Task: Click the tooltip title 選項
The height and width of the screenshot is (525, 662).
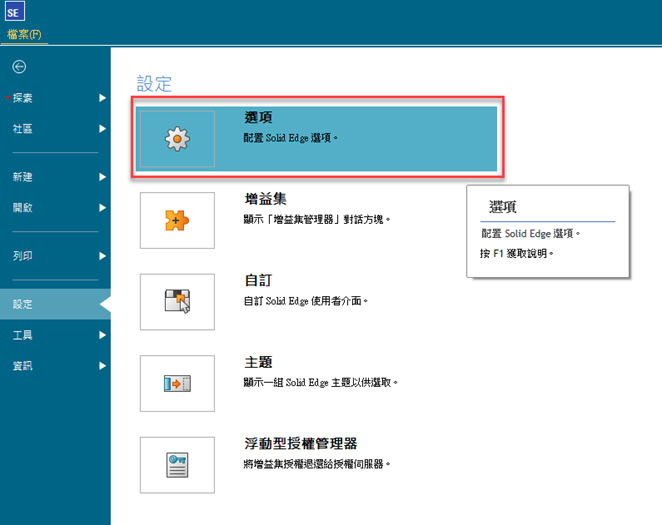Action: click(503, 207)
